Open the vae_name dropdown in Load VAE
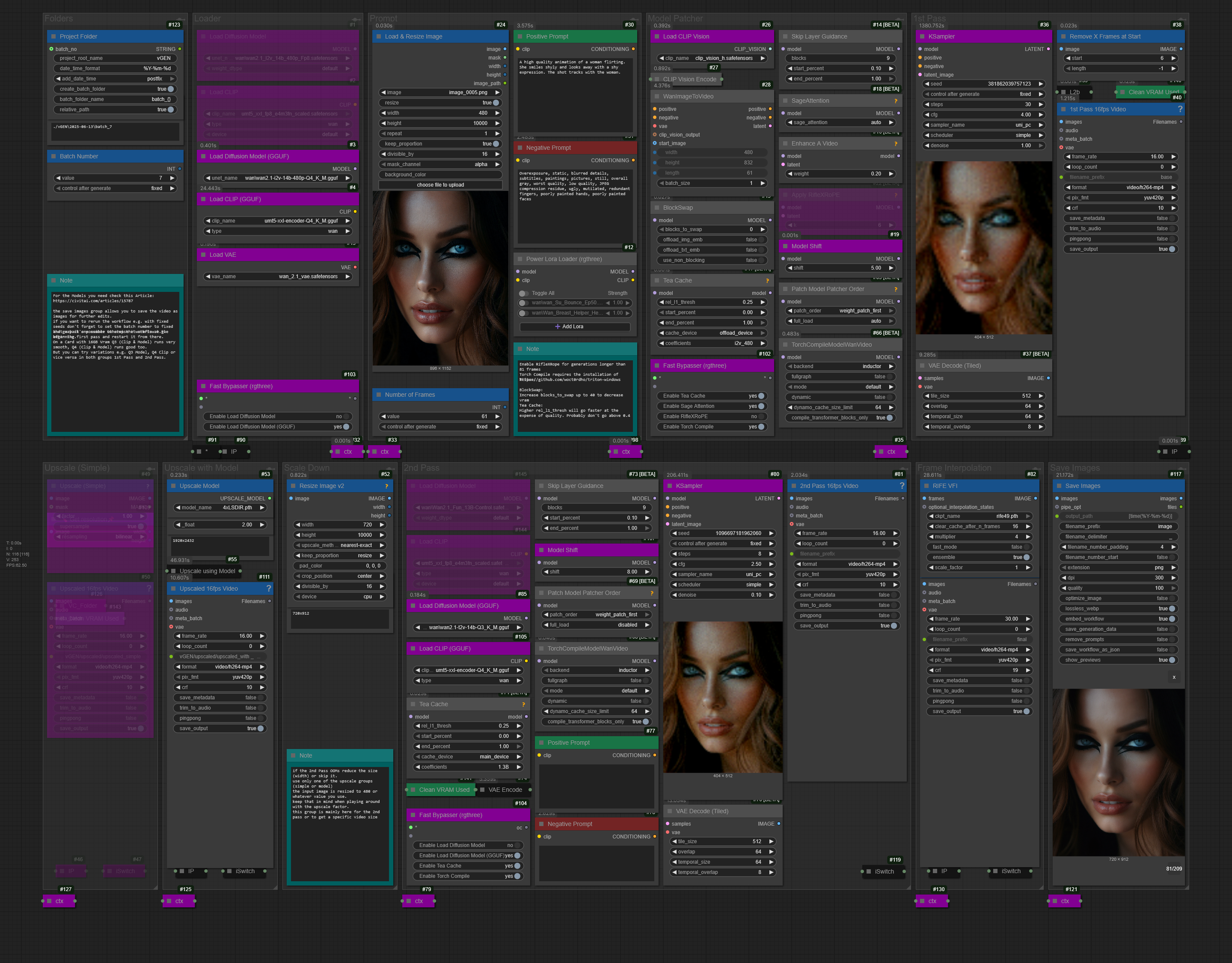 (278, 276)
